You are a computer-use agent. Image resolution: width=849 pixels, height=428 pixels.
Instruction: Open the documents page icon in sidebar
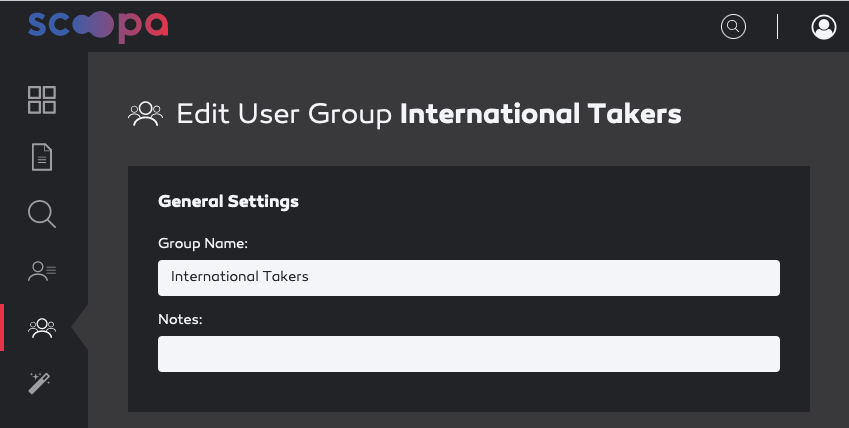pyautogui.click(x=42, y=157)
